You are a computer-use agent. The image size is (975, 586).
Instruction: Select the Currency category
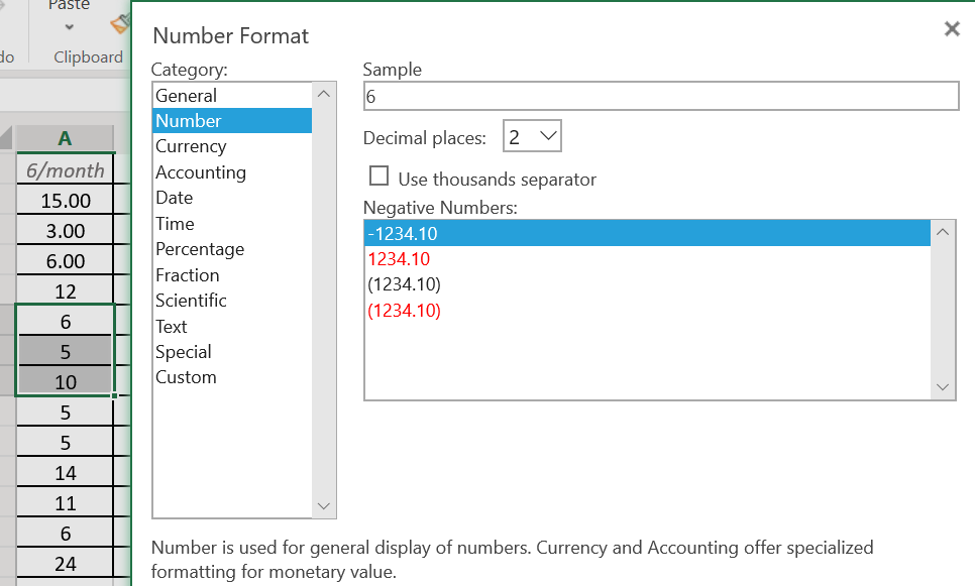click(191, 146)
